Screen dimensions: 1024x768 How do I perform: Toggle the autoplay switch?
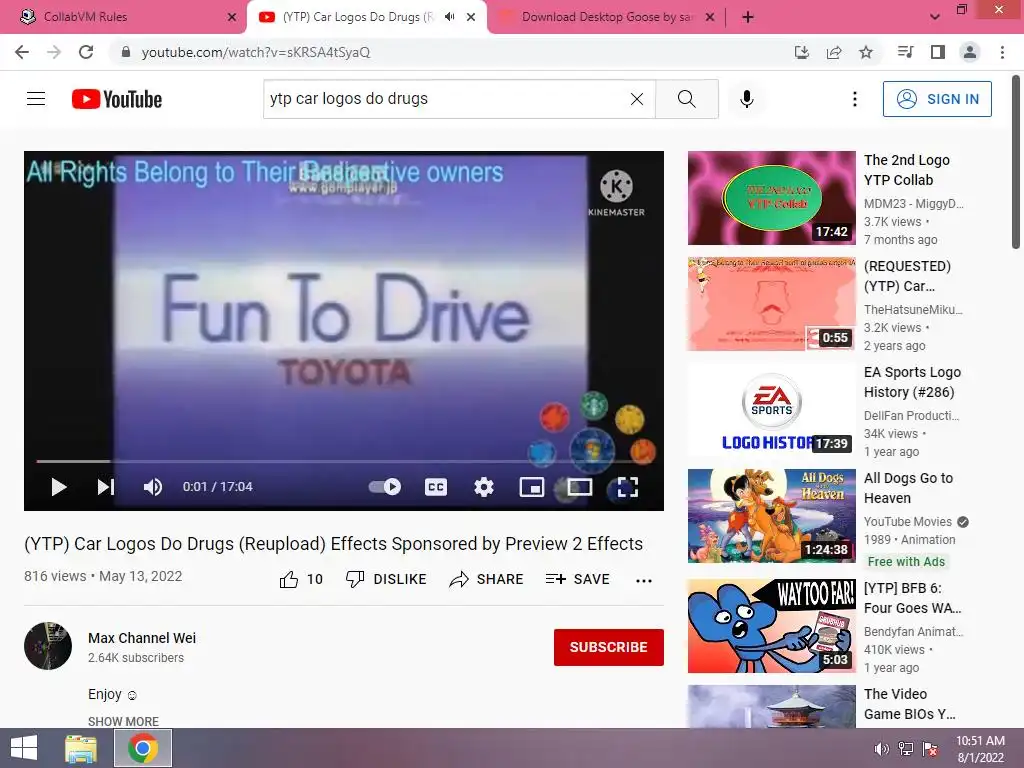click(x=385, y=487)
